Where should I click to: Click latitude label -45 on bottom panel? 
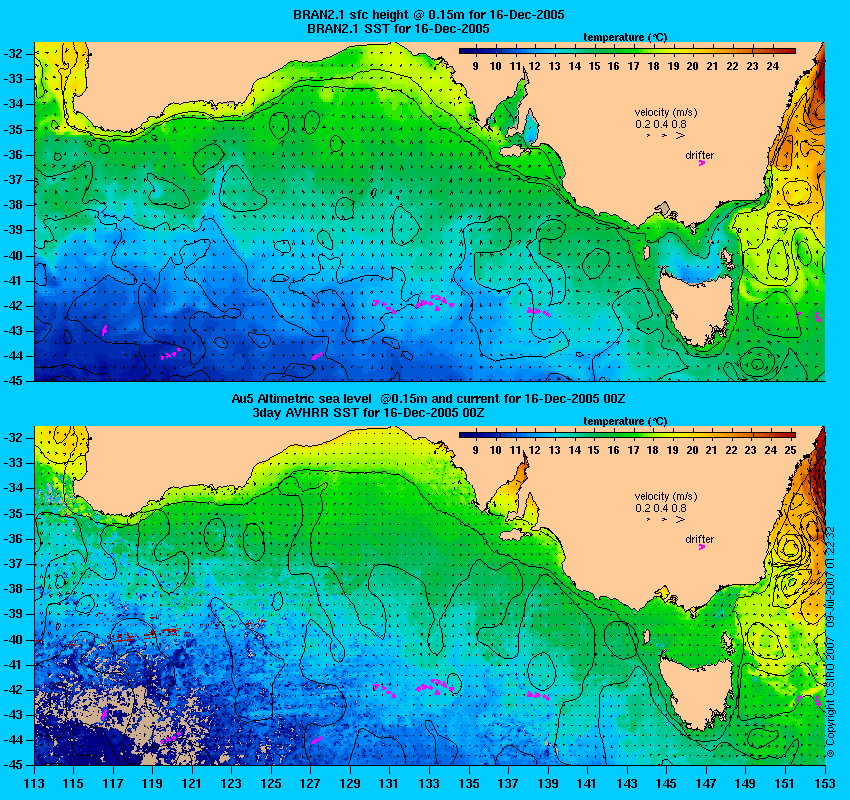coord(12,765)
